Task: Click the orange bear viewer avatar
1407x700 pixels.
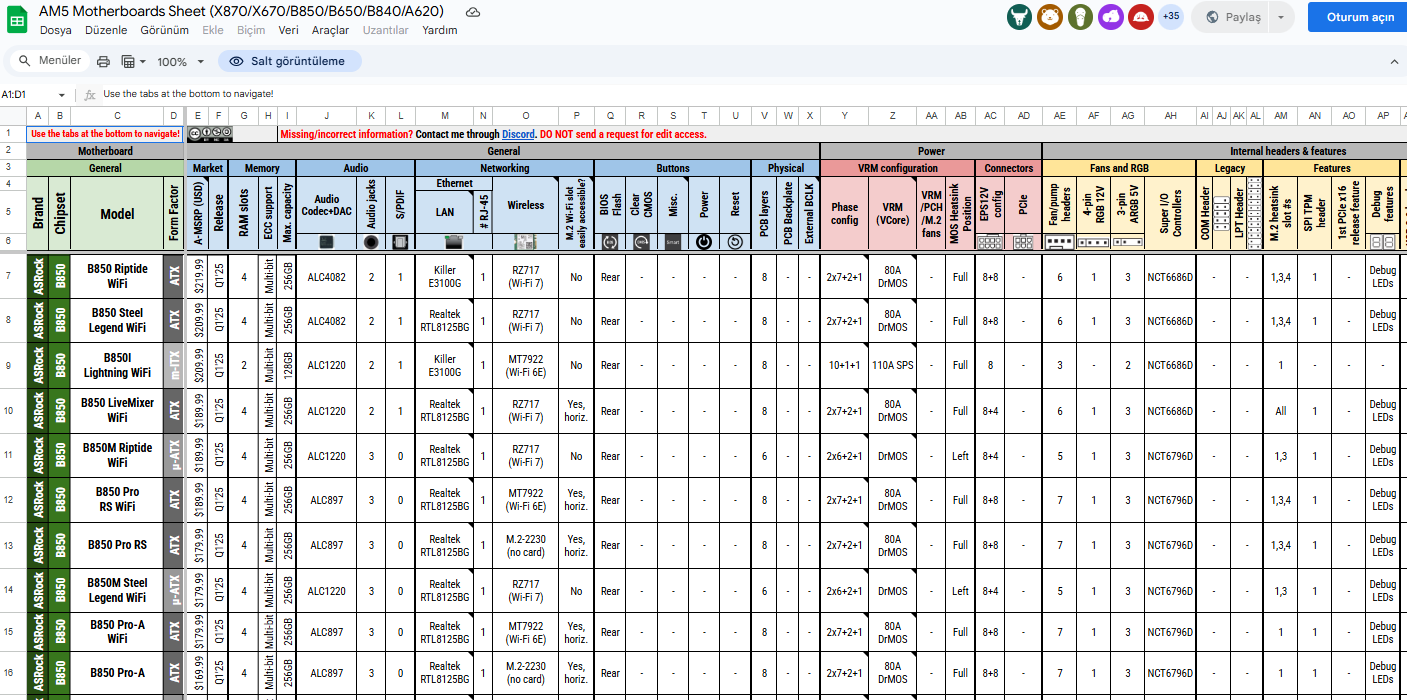Action: click(x=1049, y=17)
